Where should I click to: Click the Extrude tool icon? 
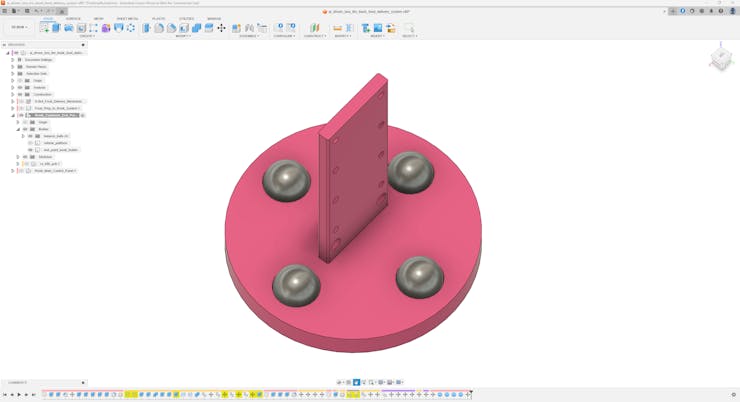[x=56, y=28]
